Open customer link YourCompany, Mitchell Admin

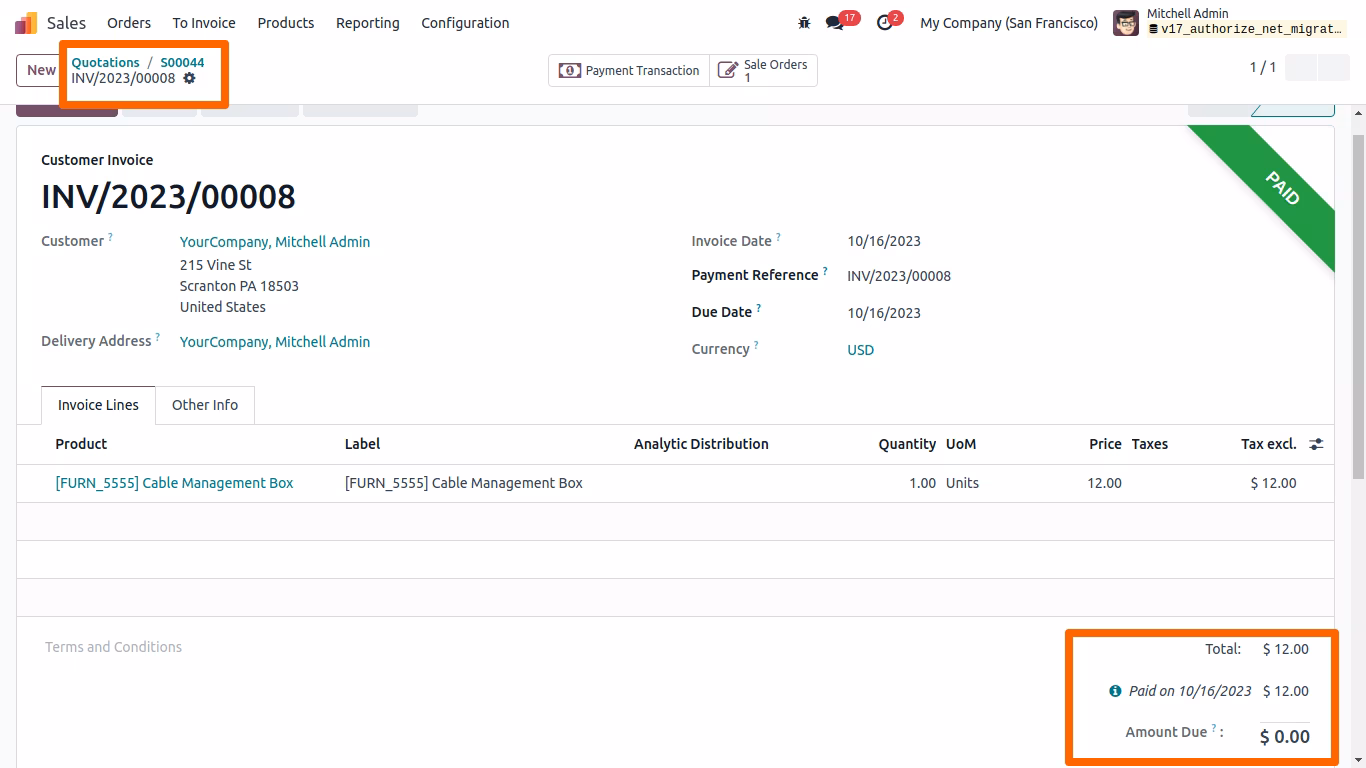click(275, 242)
